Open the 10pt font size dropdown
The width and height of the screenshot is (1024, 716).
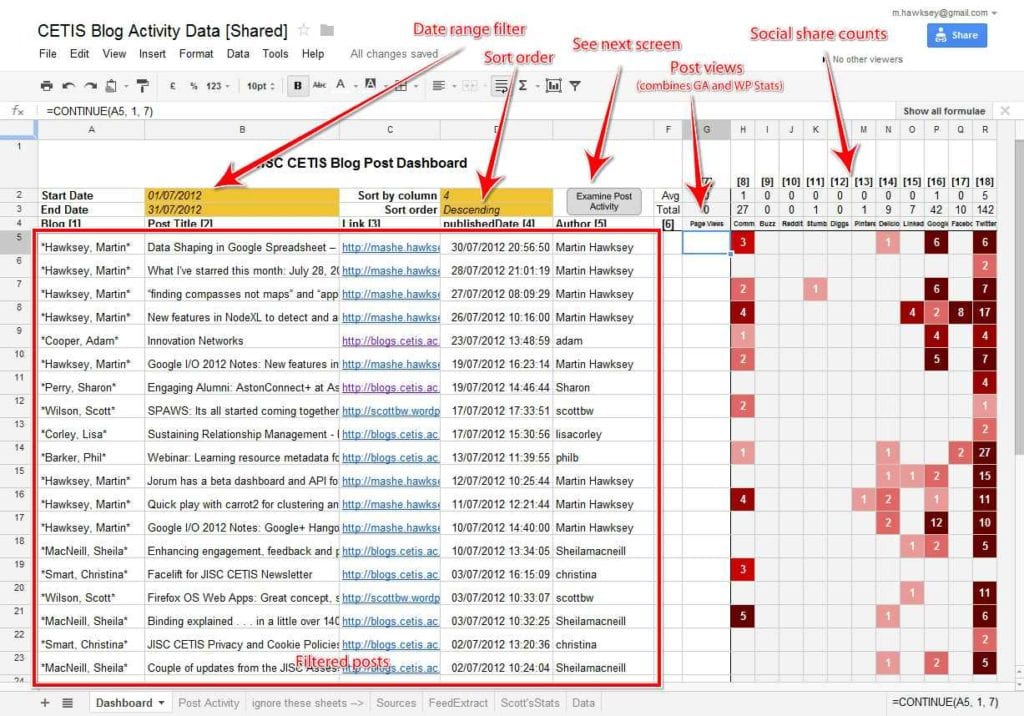[261, 86]
